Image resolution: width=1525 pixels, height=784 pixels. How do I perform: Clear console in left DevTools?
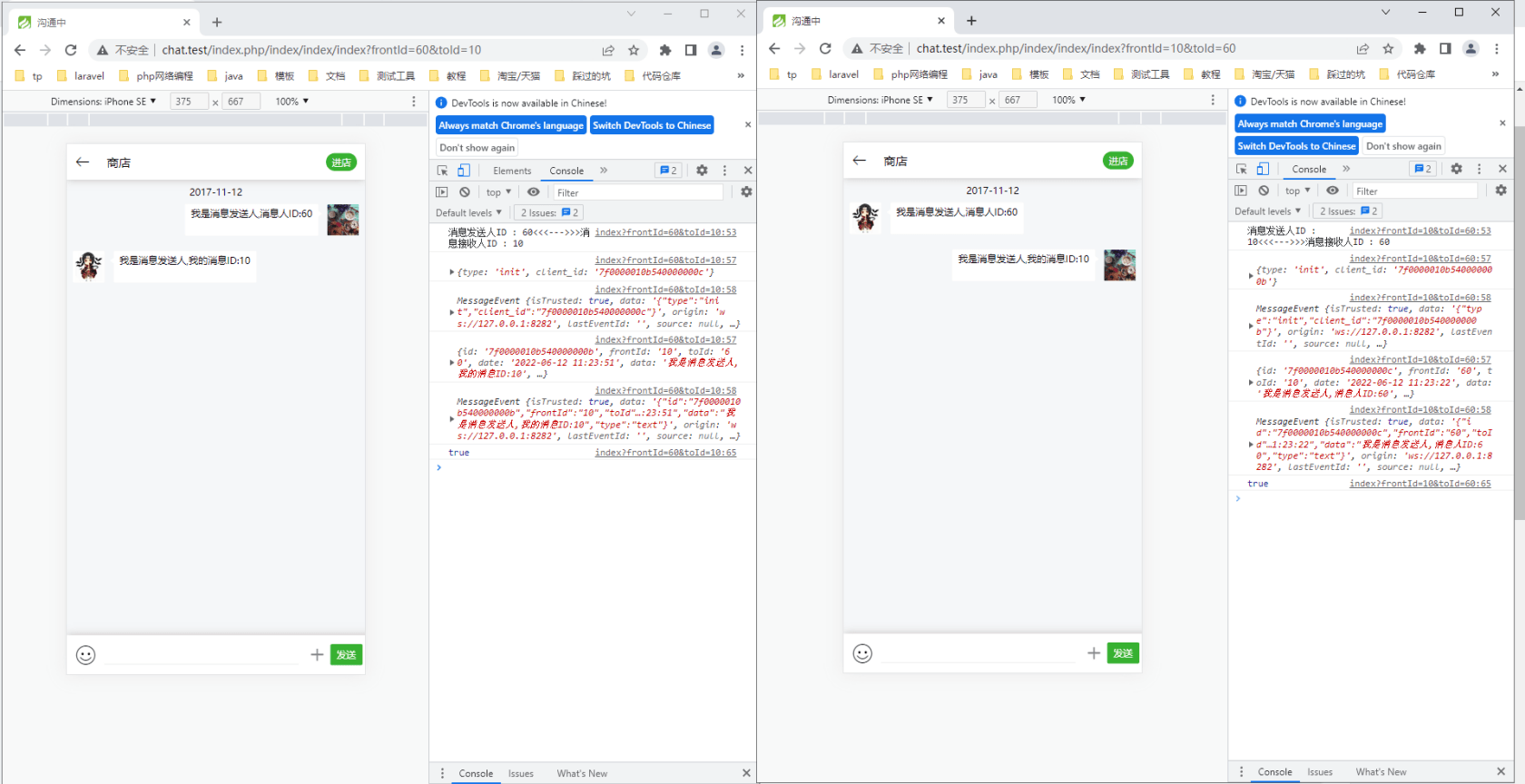pyautogui.click(x=465, y=192)
